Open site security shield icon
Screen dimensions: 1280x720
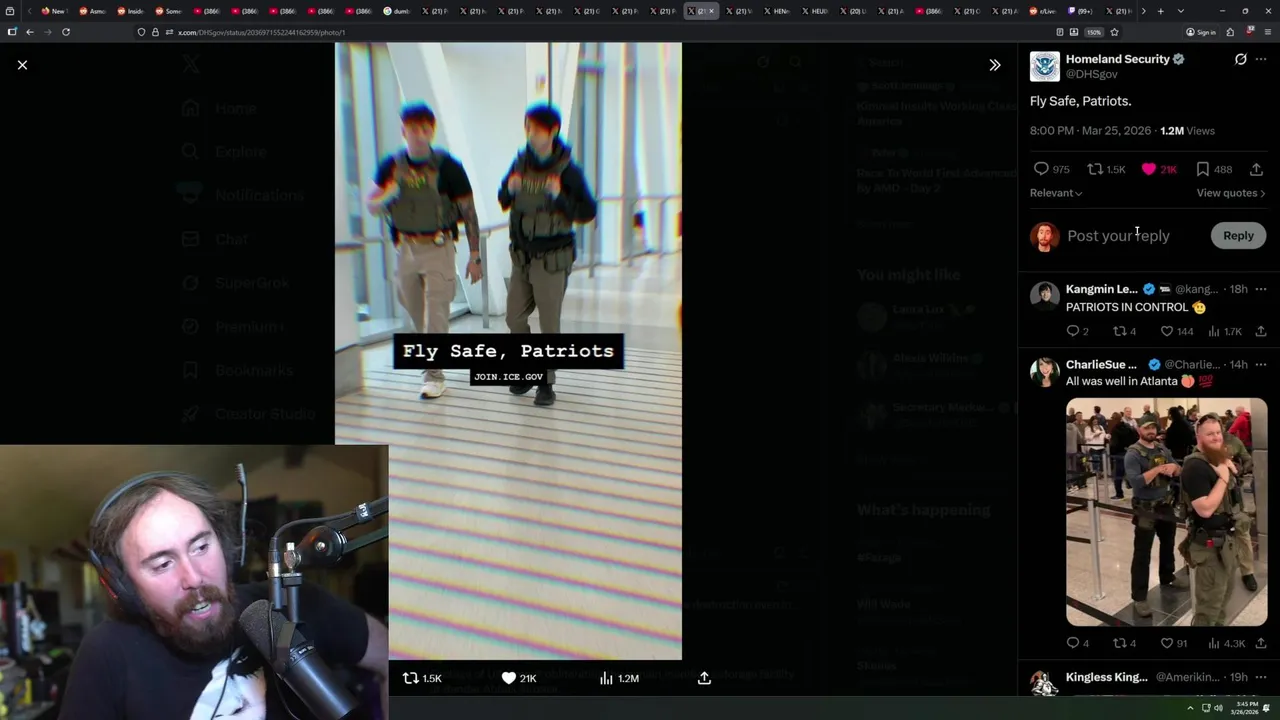click(x=141, y=32)
